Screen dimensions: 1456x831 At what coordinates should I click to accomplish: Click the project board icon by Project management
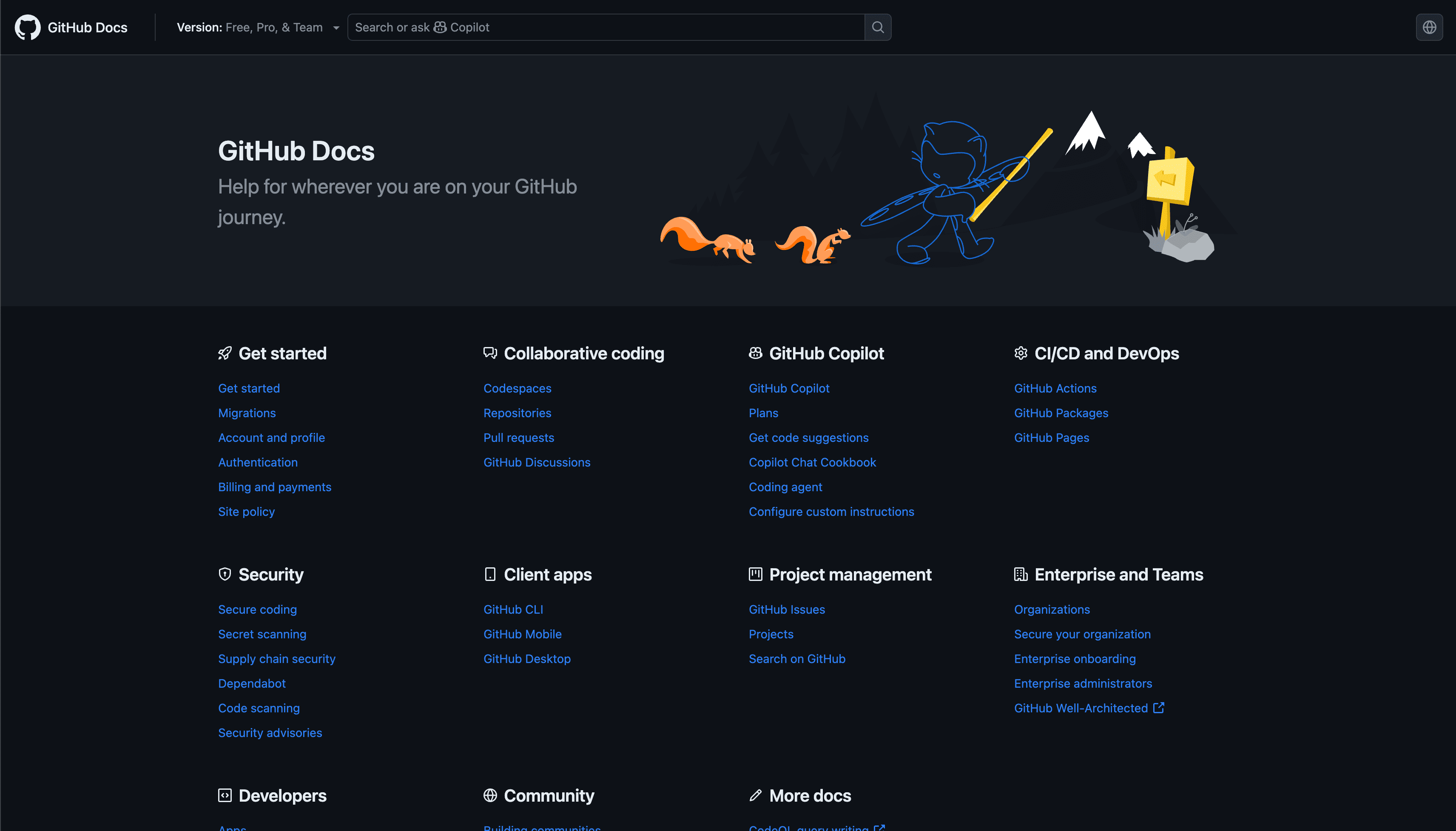point(755,574)
